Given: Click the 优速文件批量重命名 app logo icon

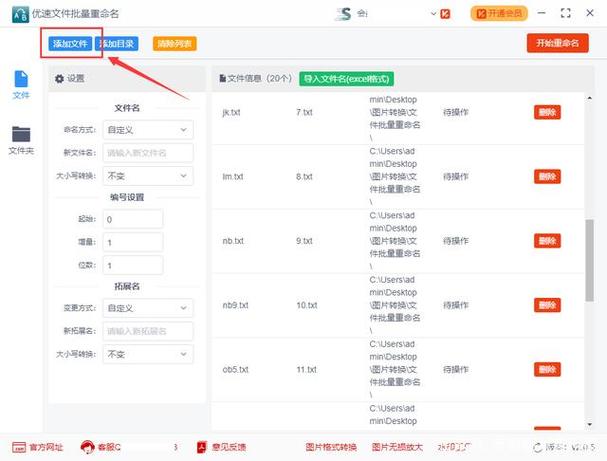Looking at the screenshot, I should coord(20,14).
